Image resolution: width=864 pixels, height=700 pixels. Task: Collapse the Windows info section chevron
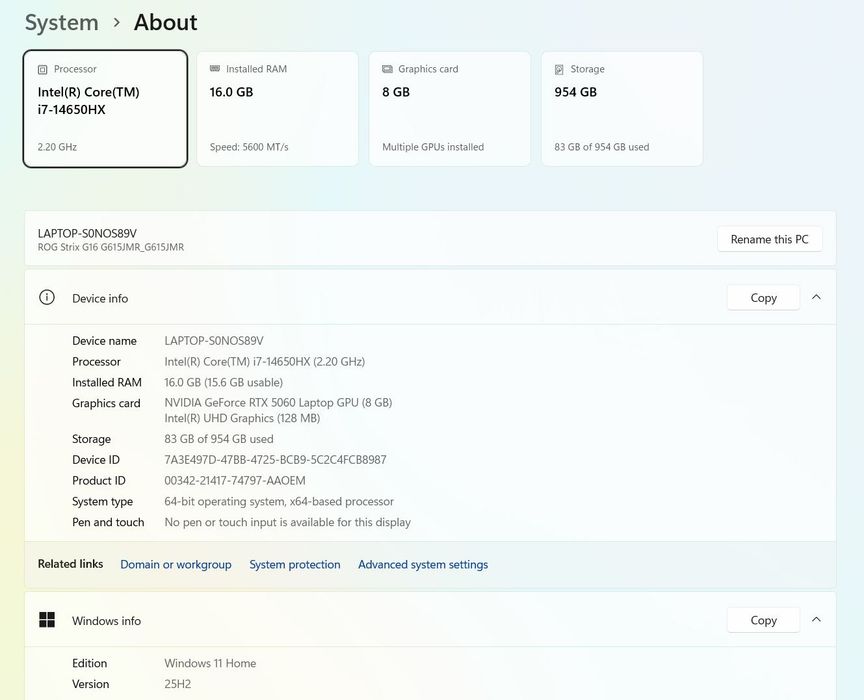click(817, 620)
